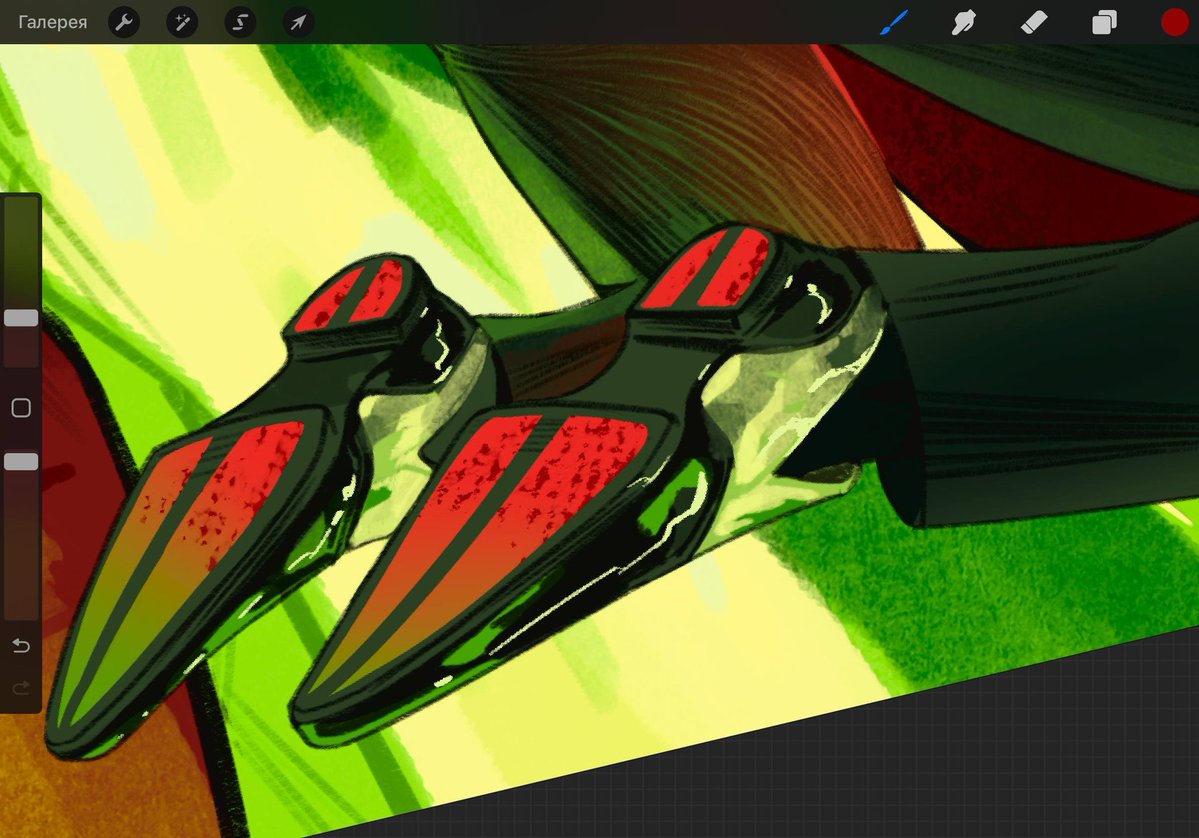Select the Eraser tool
This screenshot has width=1199, height=838.
(x=1034, y=22)
